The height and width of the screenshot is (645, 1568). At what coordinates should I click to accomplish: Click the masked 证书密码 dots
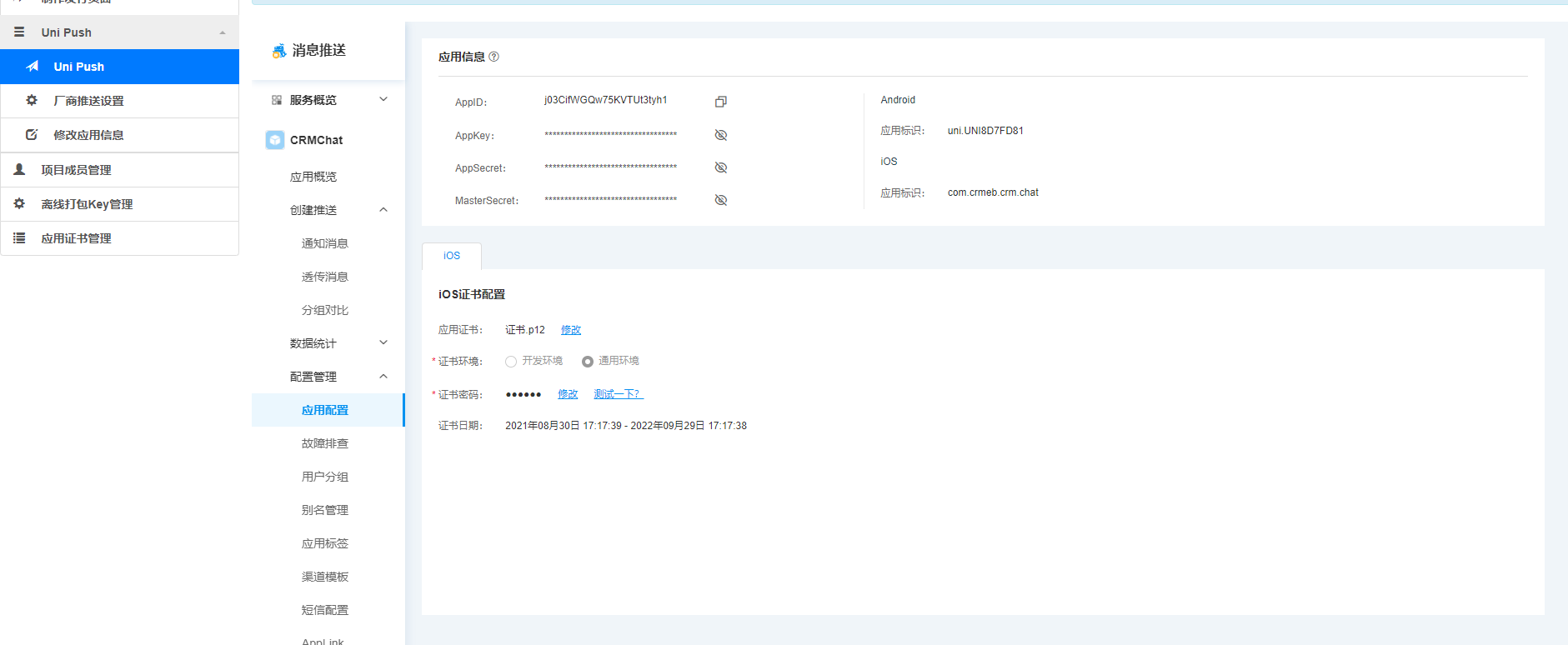pyautogui.click(x=524, y=394)
